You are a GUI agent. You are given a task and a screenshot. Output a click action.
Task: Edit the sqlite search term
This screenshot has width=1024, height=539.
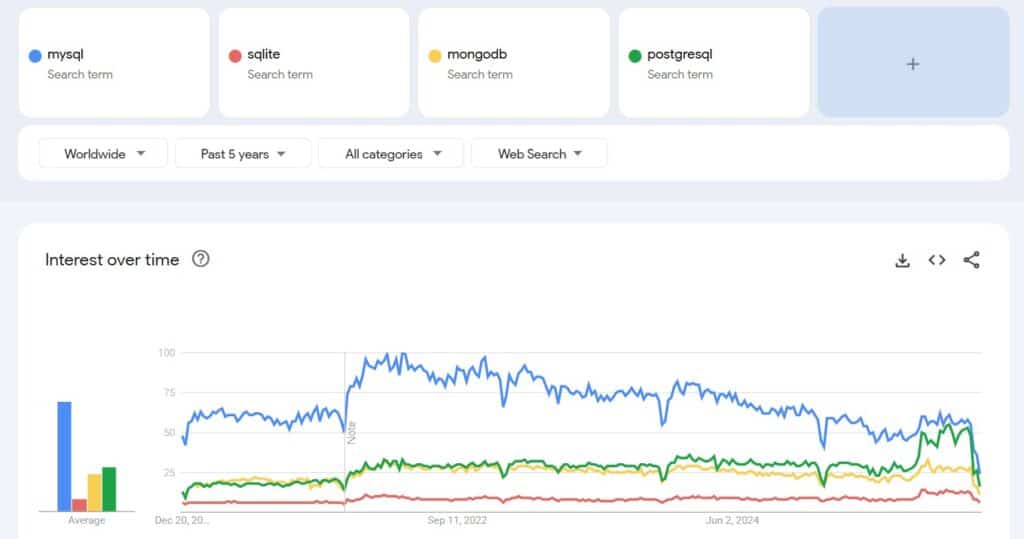(263, 55)
